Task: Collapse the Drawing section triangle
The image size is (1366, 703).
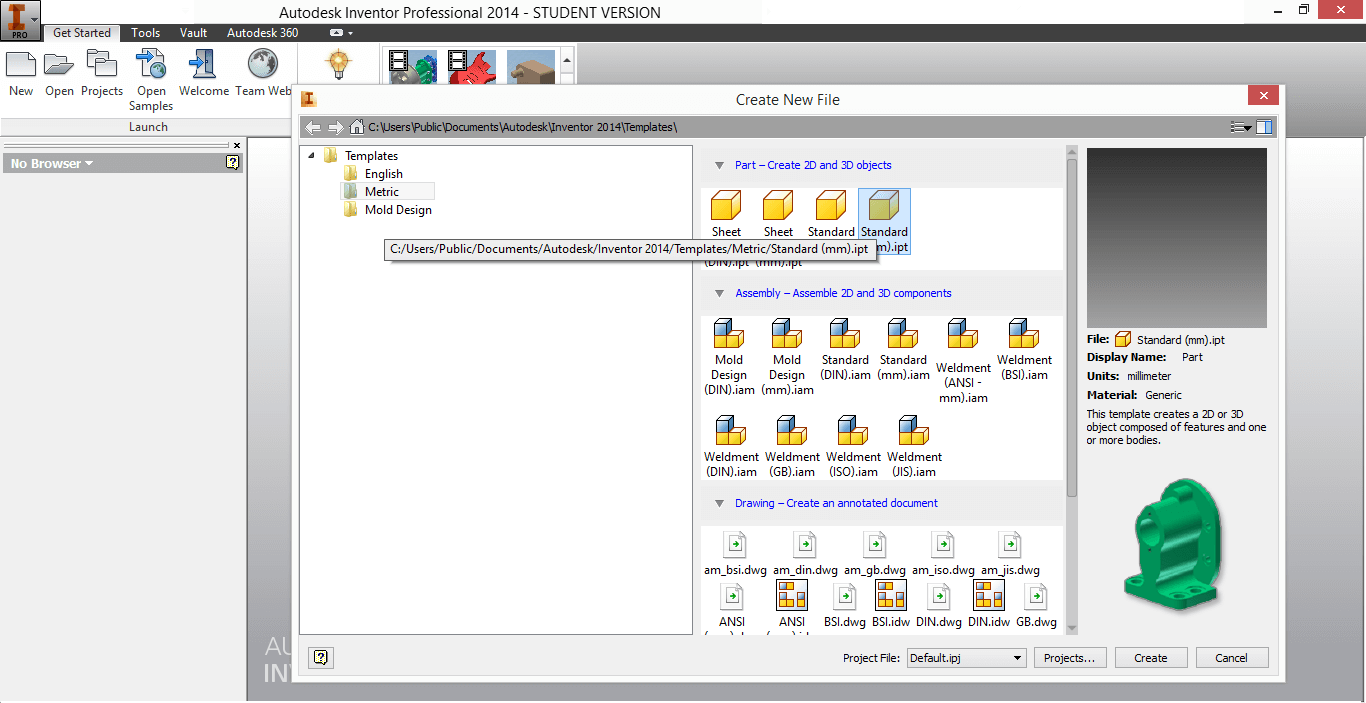Action: (719, 503)
